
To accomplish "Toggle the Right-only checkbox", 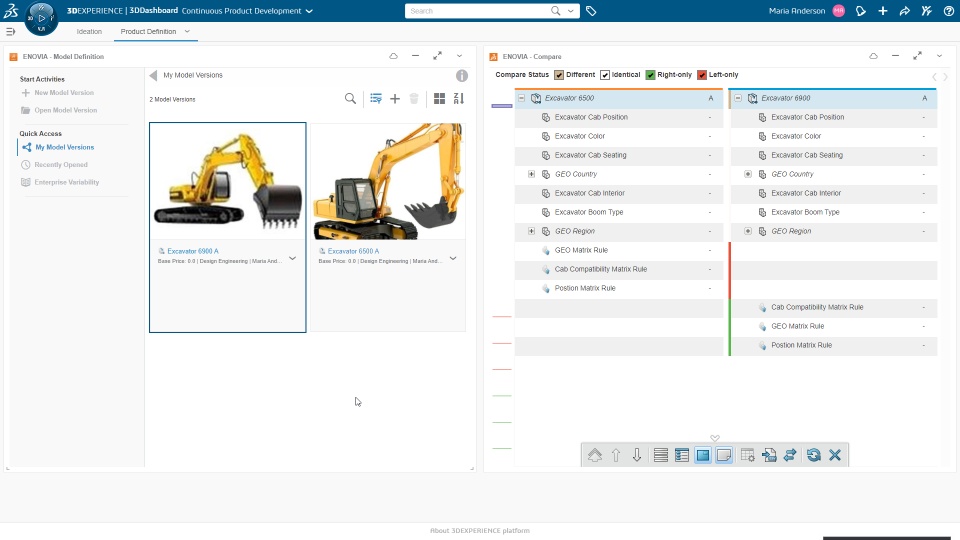I will pos(650,75).
